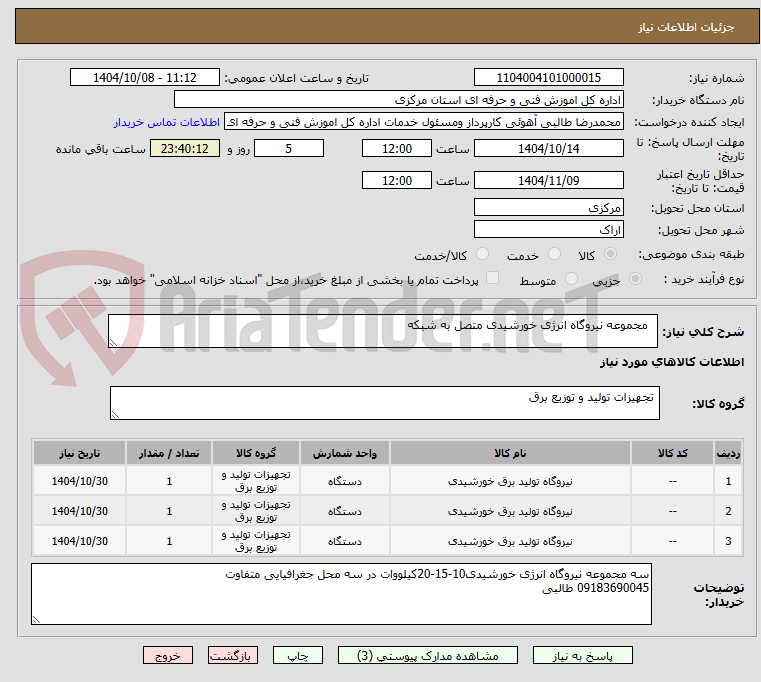Select the کالا/خدمت radio option

coord(482,254)
